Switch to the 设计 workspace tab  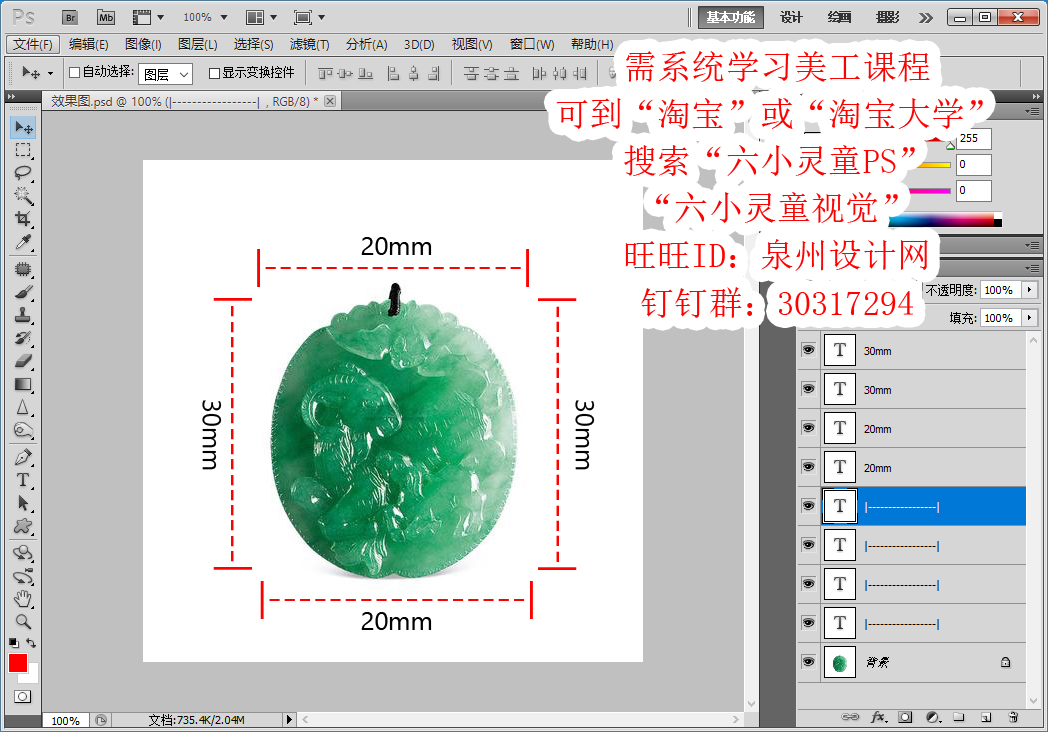[789, 17]
